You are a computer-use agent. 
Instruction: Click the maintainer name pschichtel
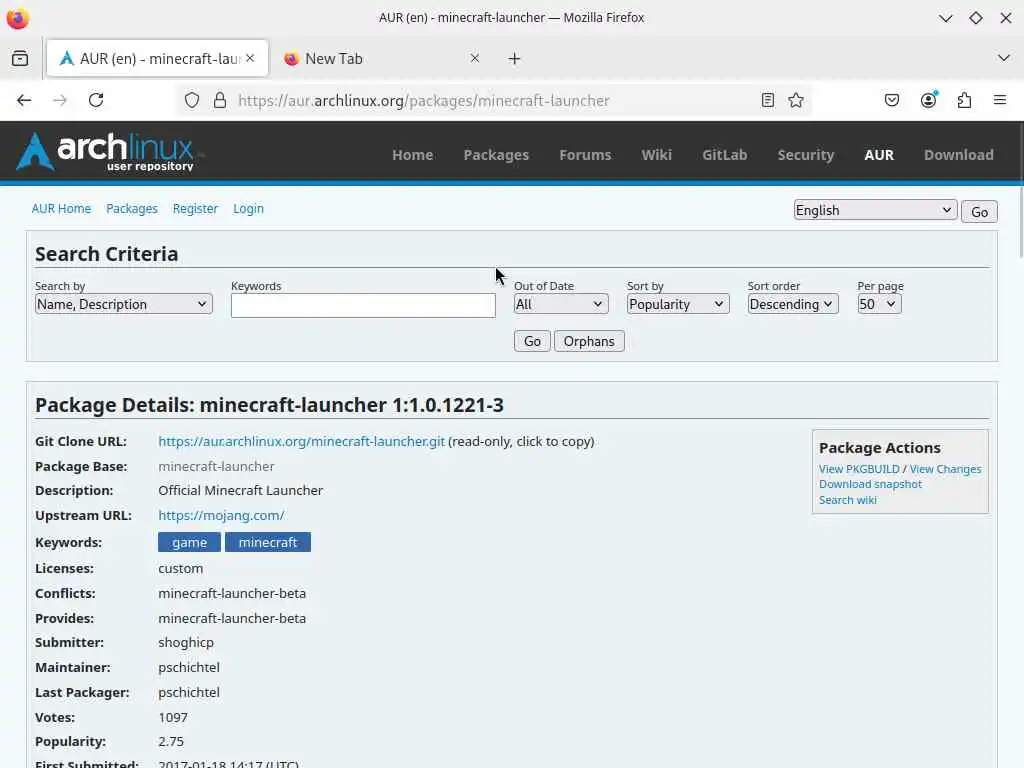pyautogui.click(x=189, y=667)
